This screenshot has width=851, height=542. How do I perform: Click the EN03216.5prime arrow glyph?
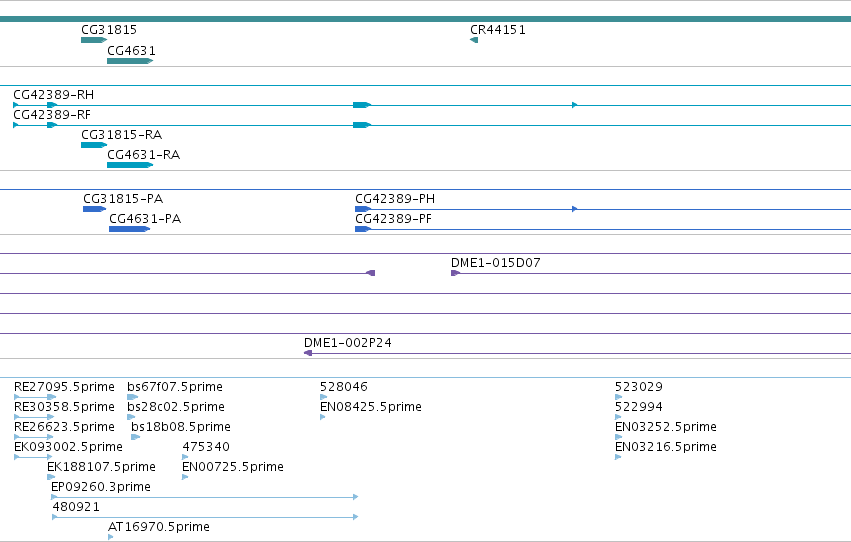pyautogui.click(x=618, y=457)
